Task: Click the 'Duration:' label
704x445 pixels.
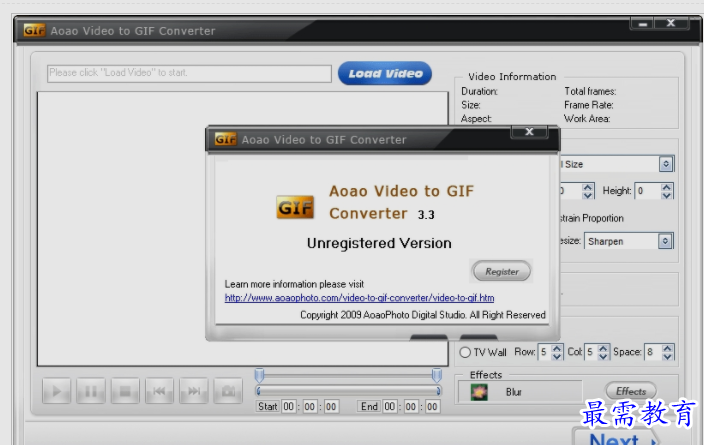Action: [479, 91]
